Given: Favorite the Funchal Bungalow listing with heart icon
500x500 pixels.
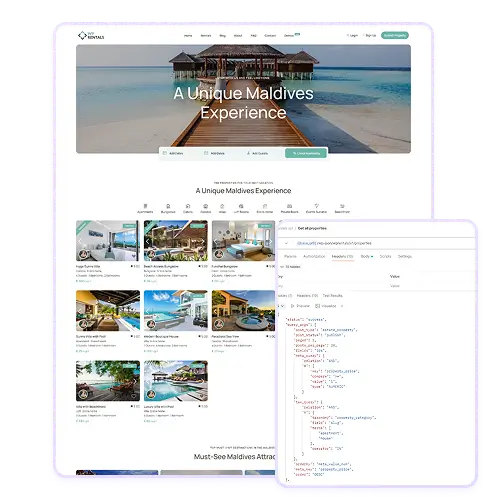Looking at the screenshot, I should 269,256.
